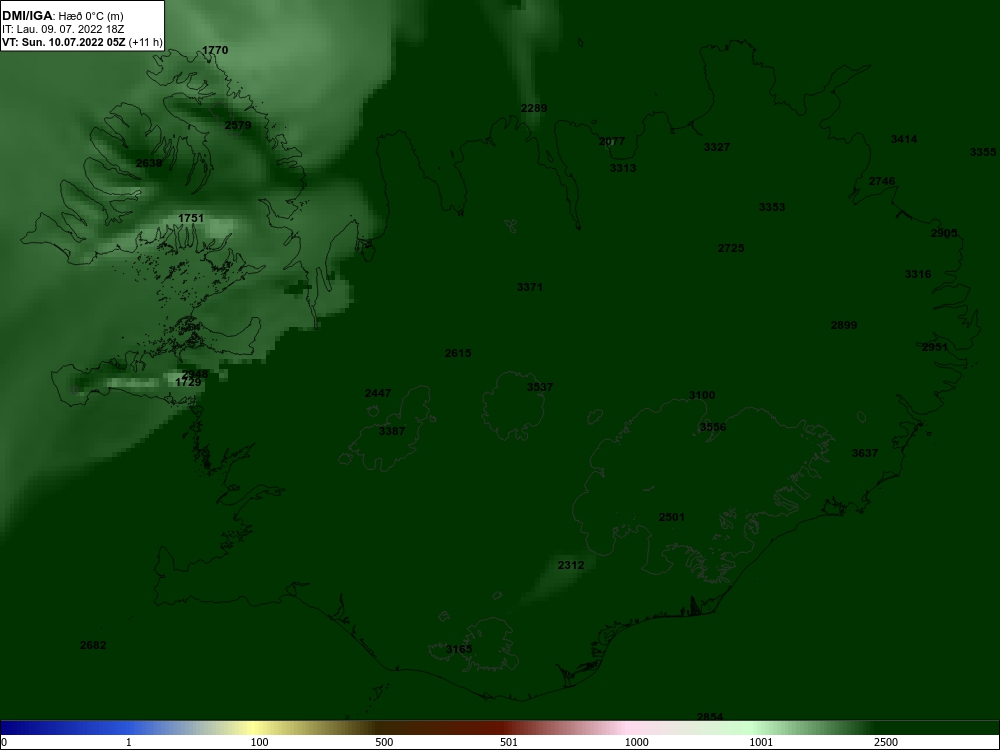Click the map value 1751
1000x750 pixels.
[191, 218]
